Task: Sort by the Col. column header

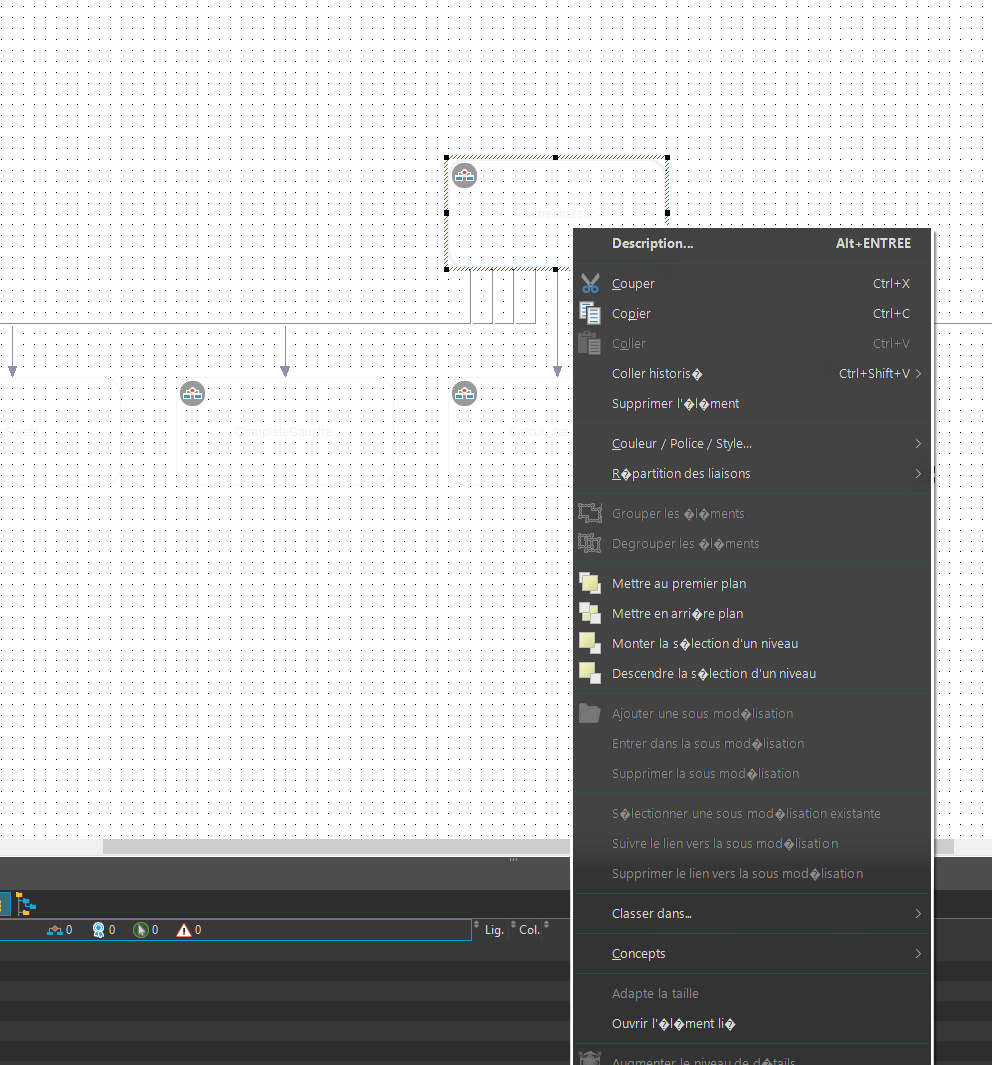Action: 530,930
